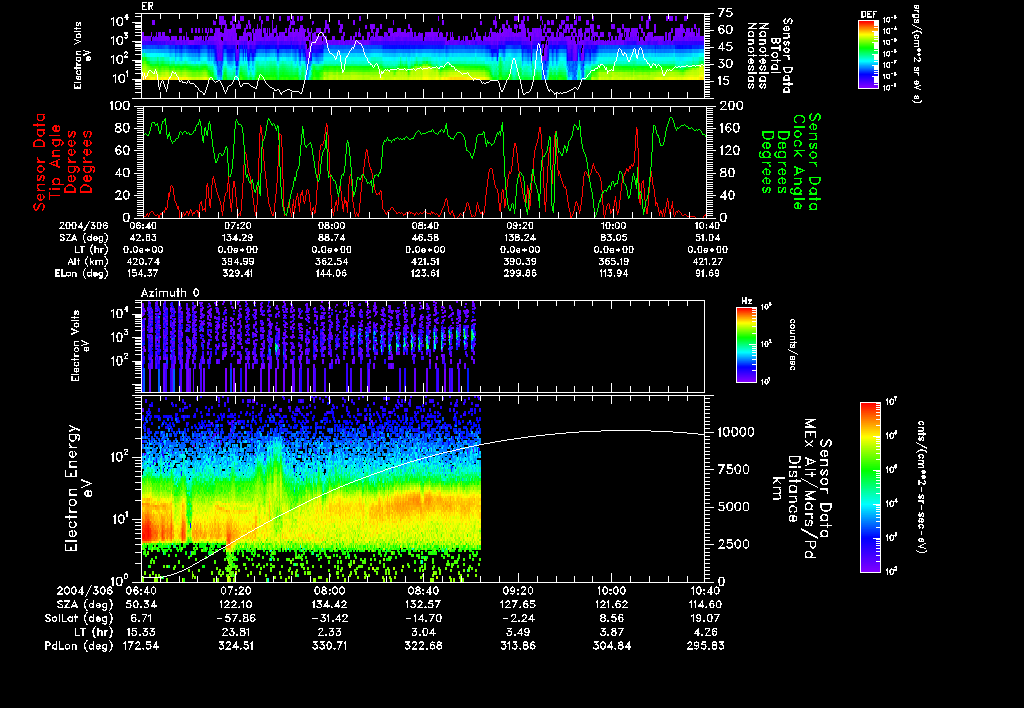
Task: Click the Hz counts/sec color bar
Action: pyautogui.click(x=746, y=345)
